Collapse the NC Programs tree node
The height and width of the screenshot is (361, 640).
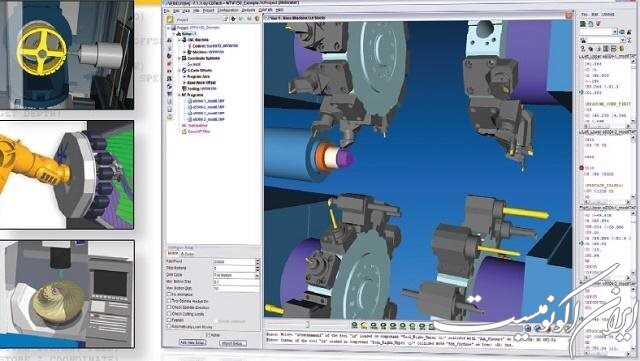(179, 95)
